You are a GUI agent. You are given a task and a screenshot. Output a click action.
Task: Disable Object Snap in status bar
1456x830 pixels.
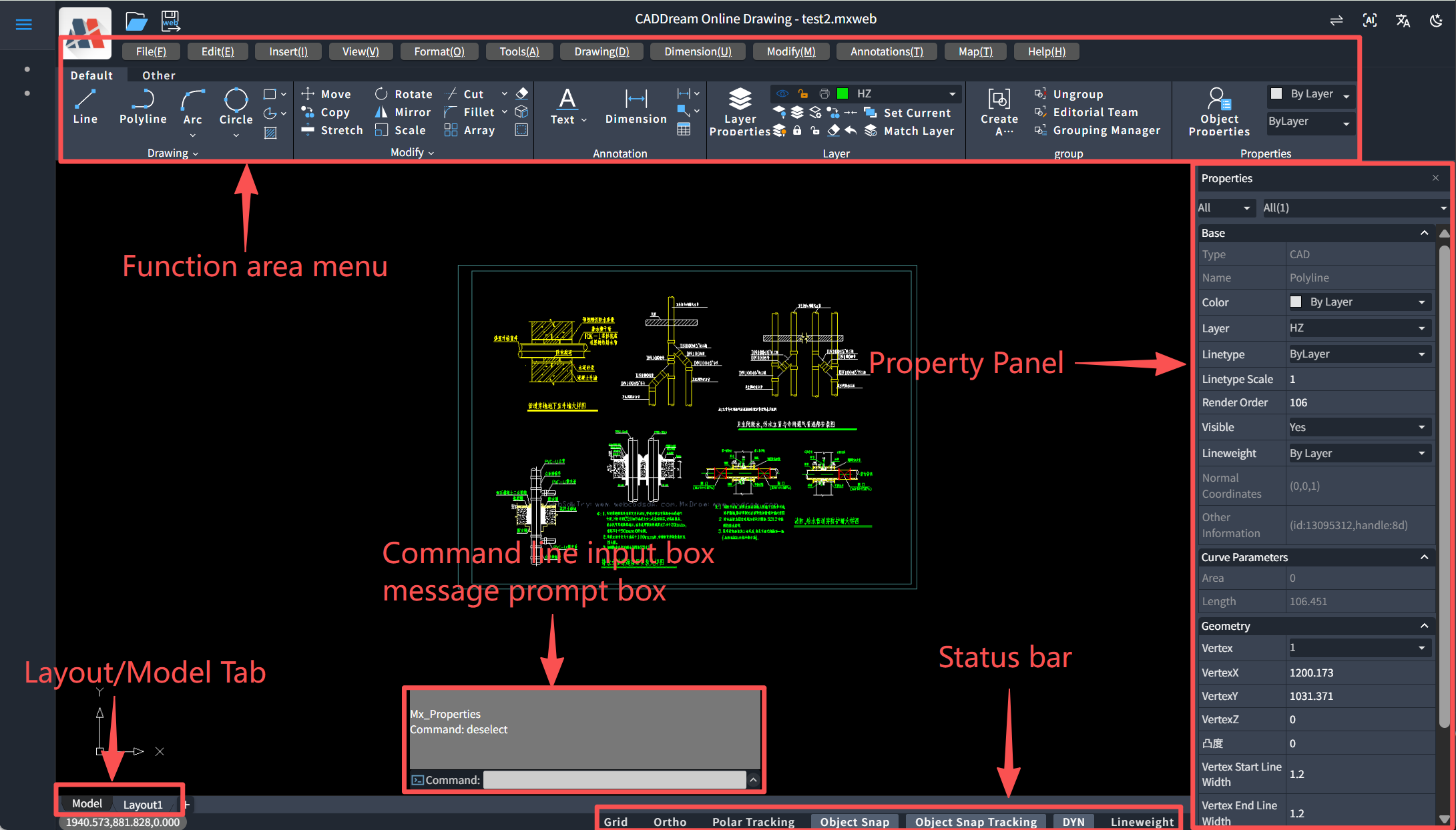click(x=855, y=822)
